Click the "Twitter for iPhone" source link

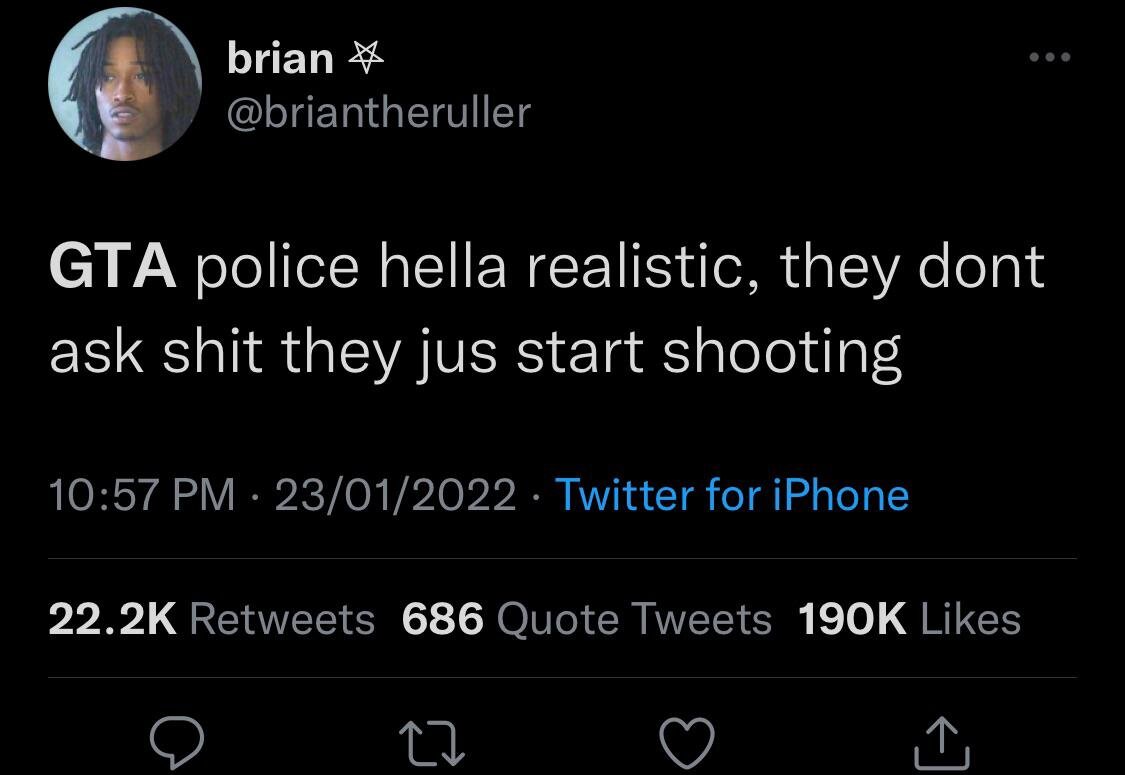click(x=731, y=494)
